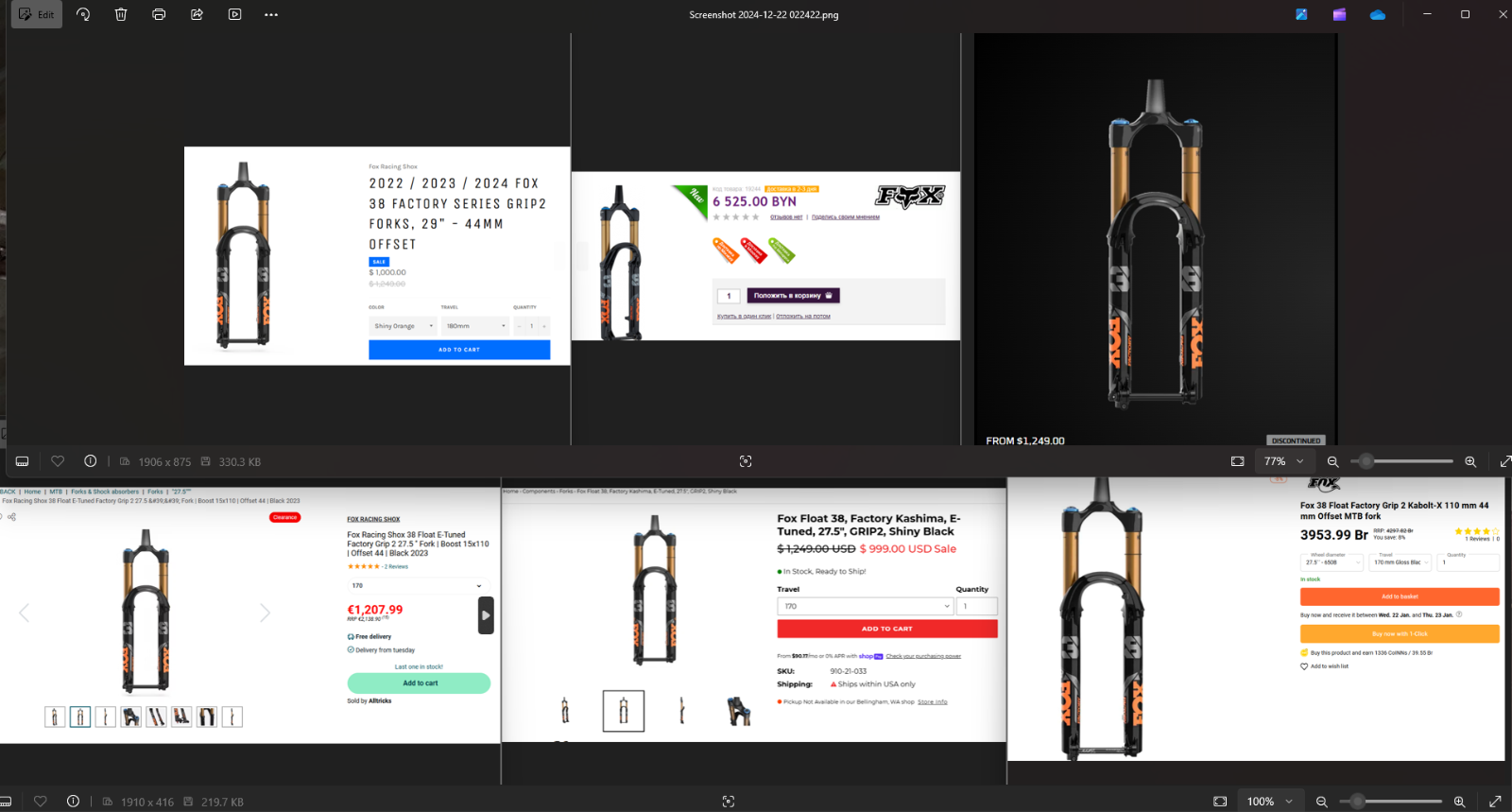The width and height of the screenshot is (1512, 812).
Task: Open the Microsoft Designer icon in the title bar
Action: (x=1301, y=14)
